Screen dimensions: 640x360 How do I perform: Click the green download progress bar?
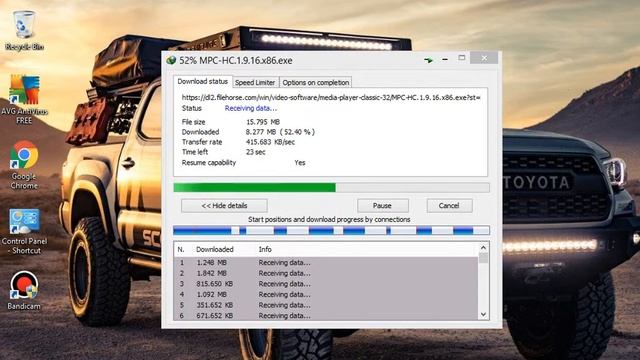tap(331, 187)
